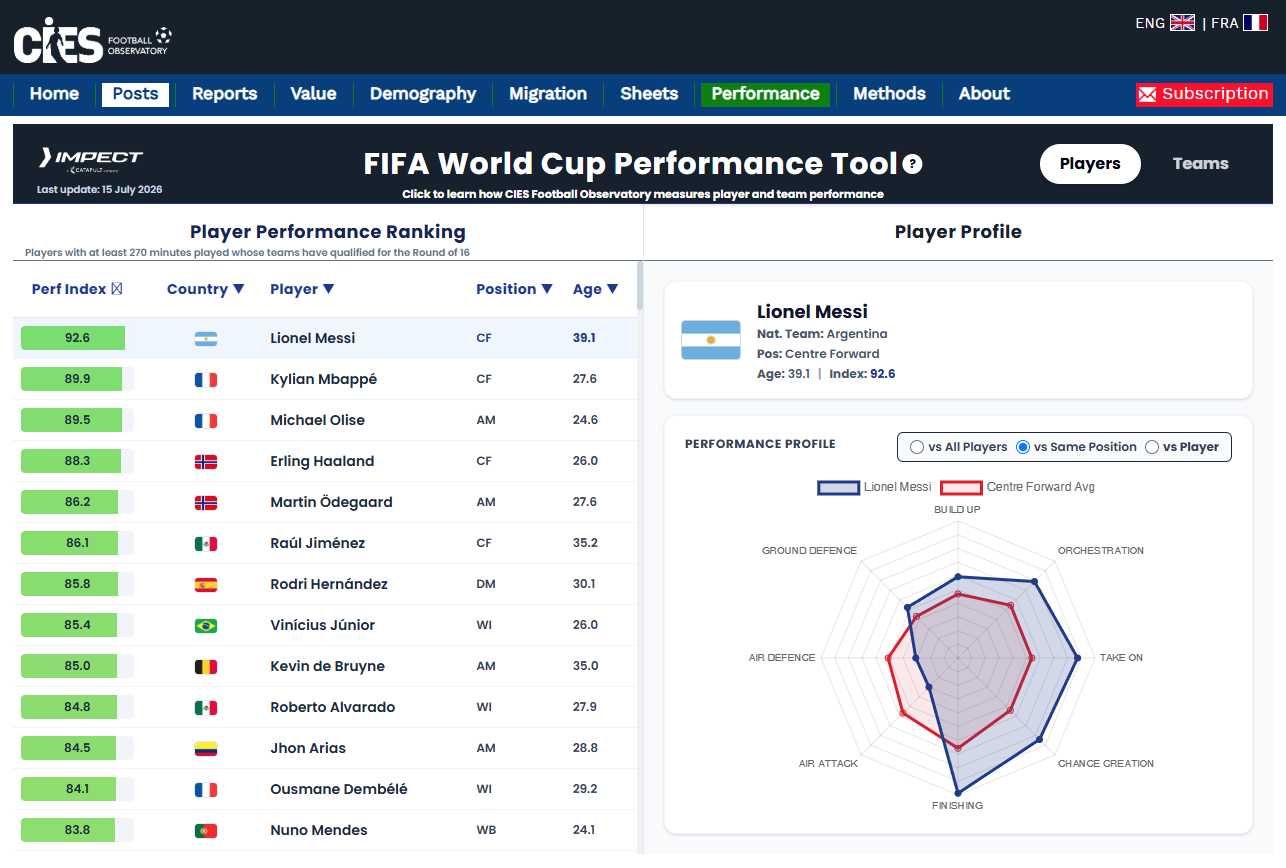Open the Migration menu item
The width and height of the screenshot is (1286, 868).
548,94
